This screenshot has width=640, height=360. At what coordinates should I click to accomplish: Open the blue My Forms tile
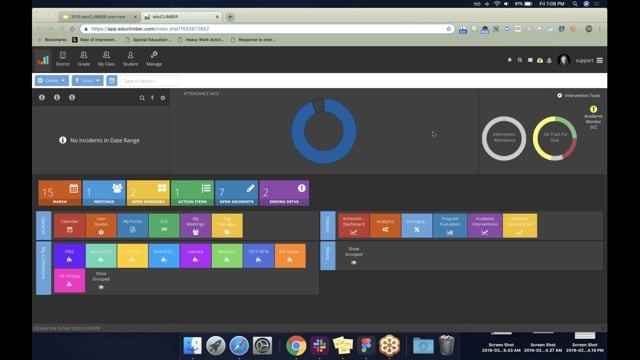pos(133,225)
